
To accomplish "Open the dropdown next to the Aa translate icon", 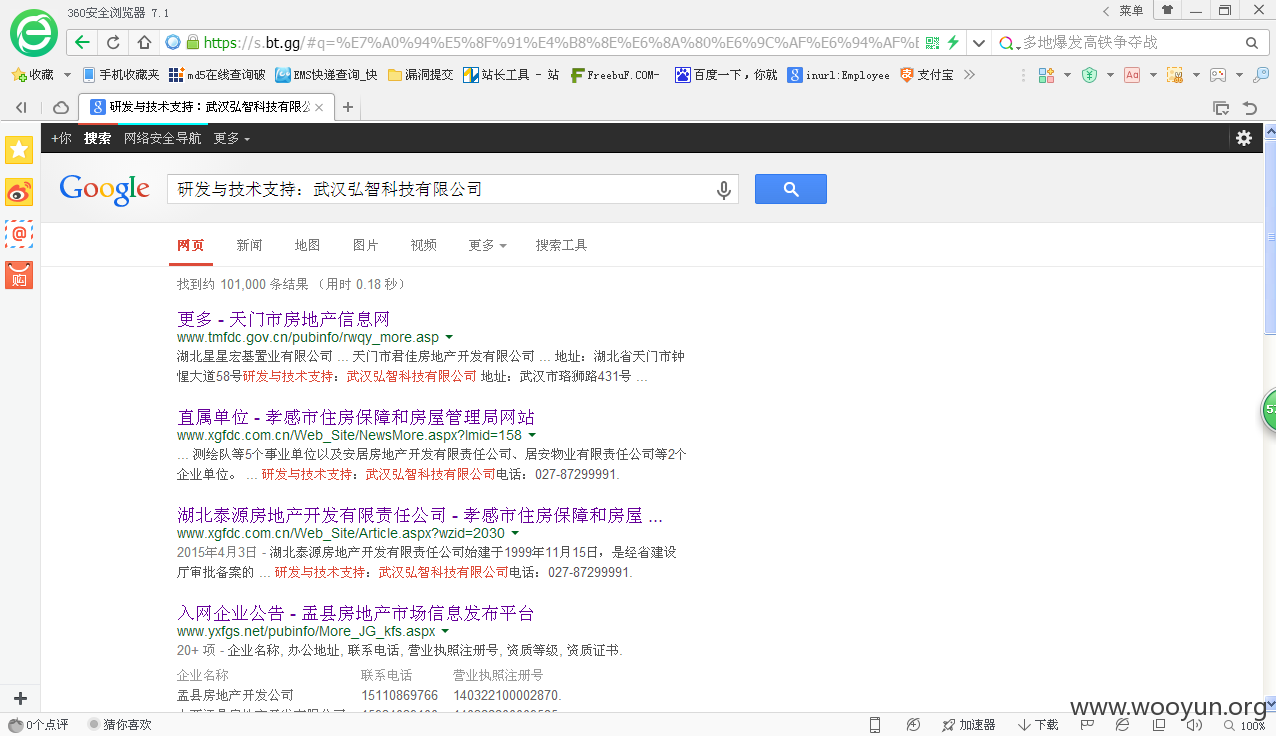I will (x=1153, y=75).
